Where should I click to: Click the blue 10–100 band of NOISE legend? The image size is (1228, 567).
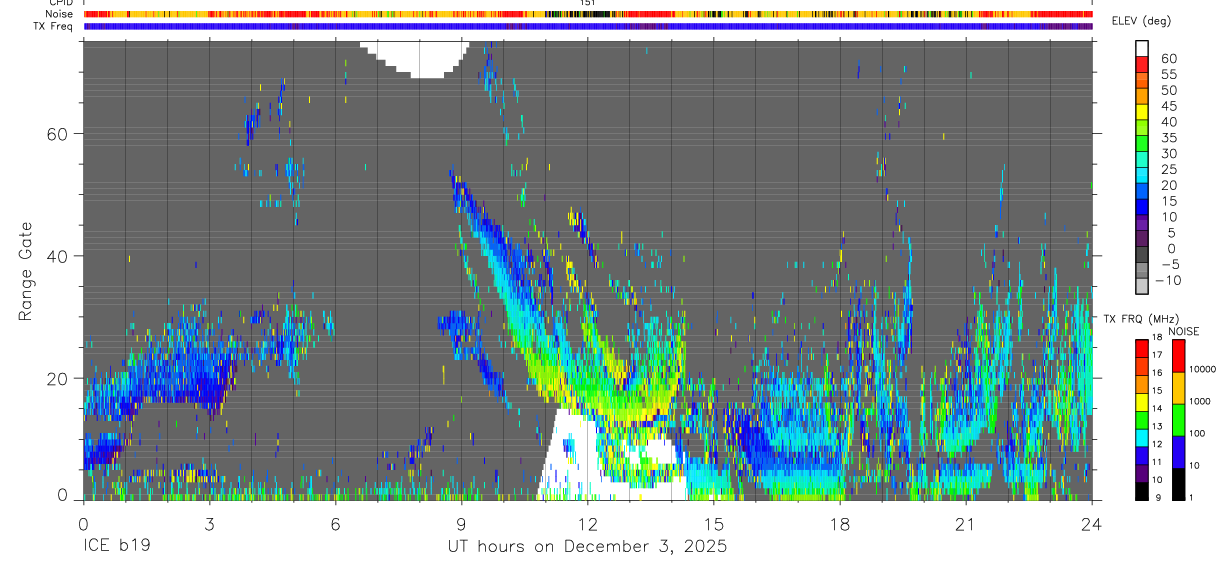coord(1179,450)
